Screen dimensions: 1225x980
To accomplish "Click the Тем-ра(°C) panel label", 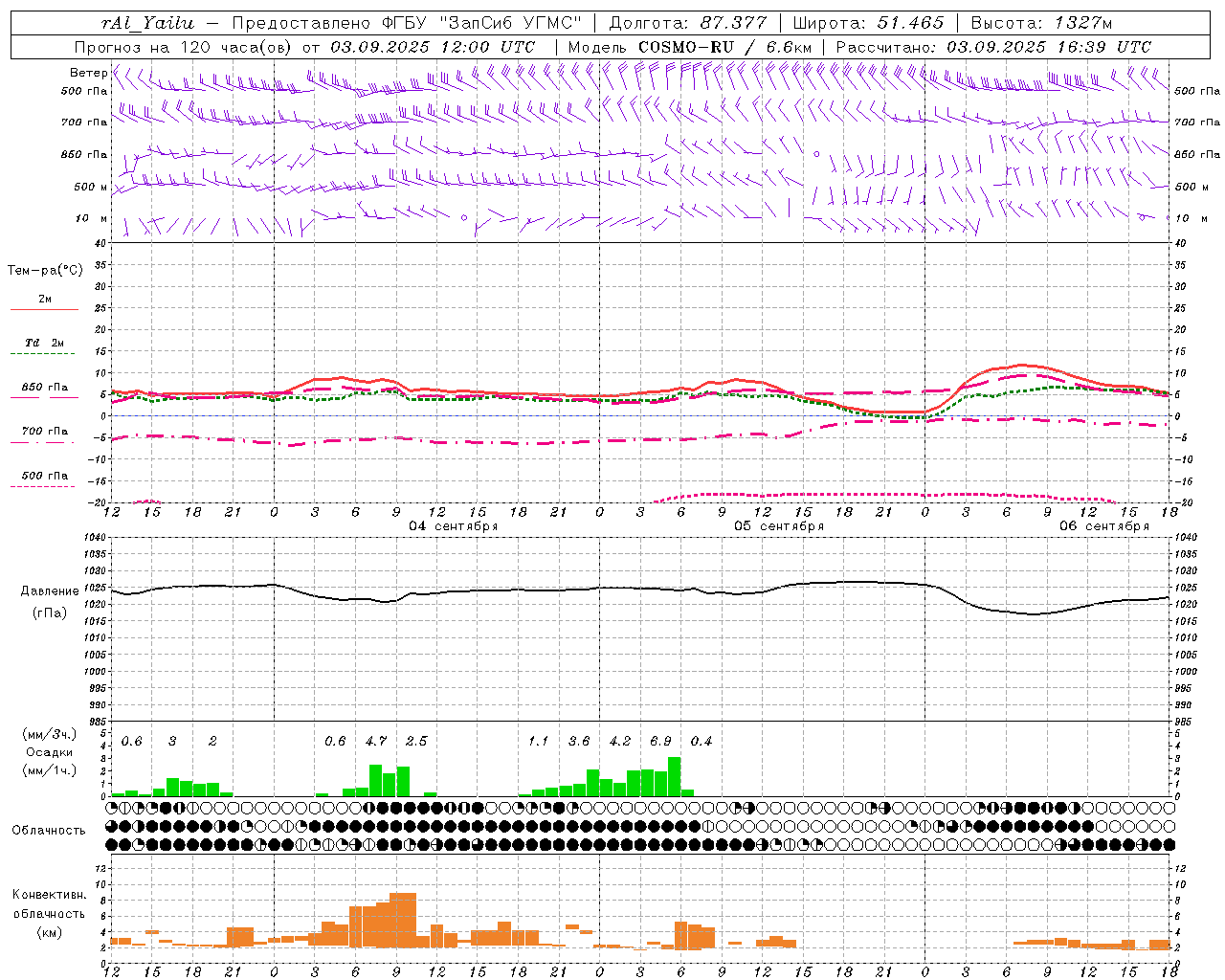I will pos(45,271).
